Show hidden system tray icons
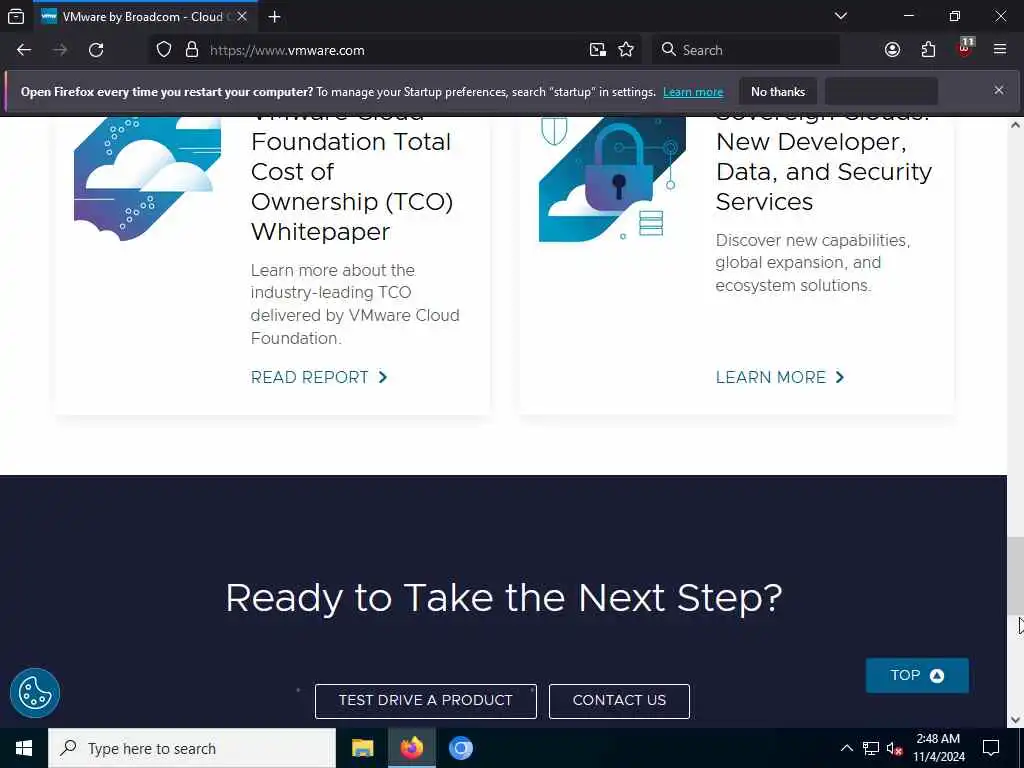 (x=846, y=748)
